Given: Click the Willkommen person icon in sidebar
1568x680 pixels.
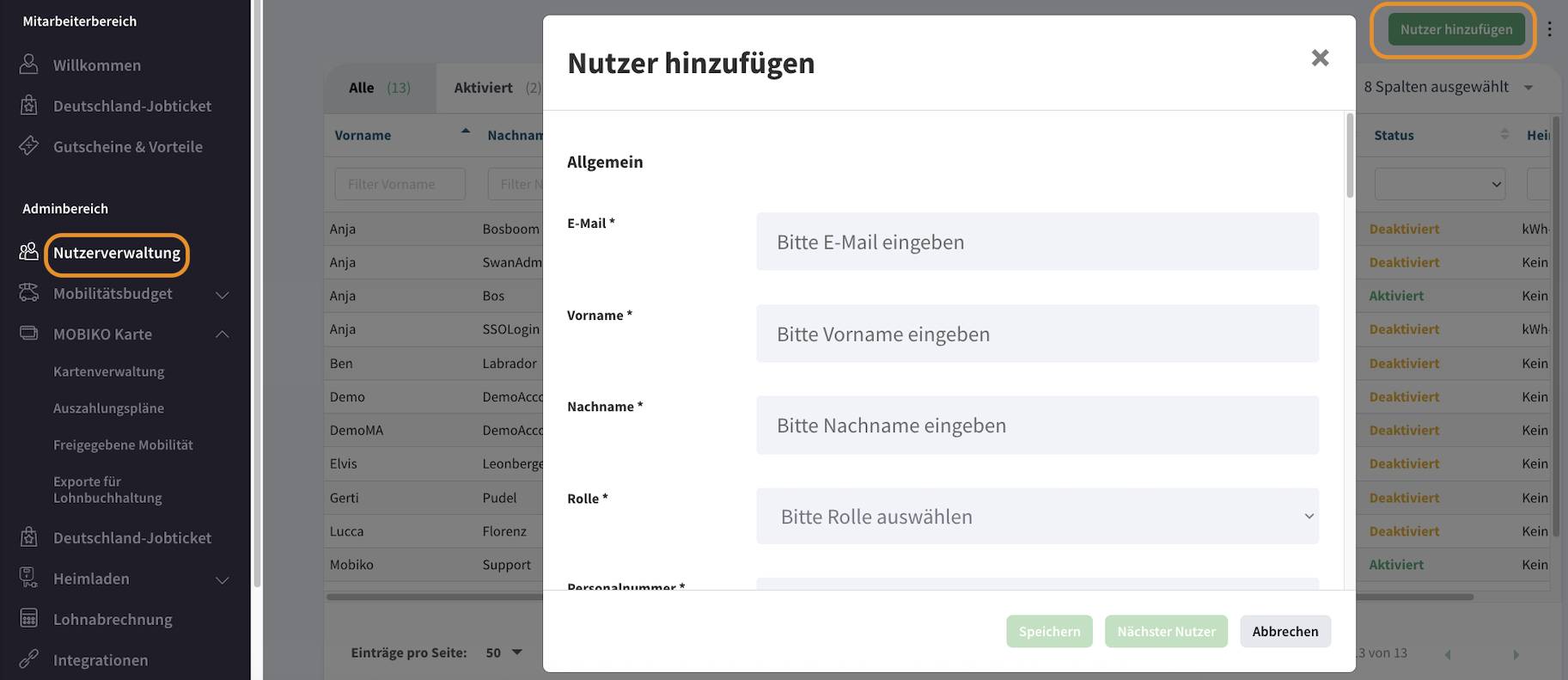Looking at the screenshot, I should click(x=28, y=64).
